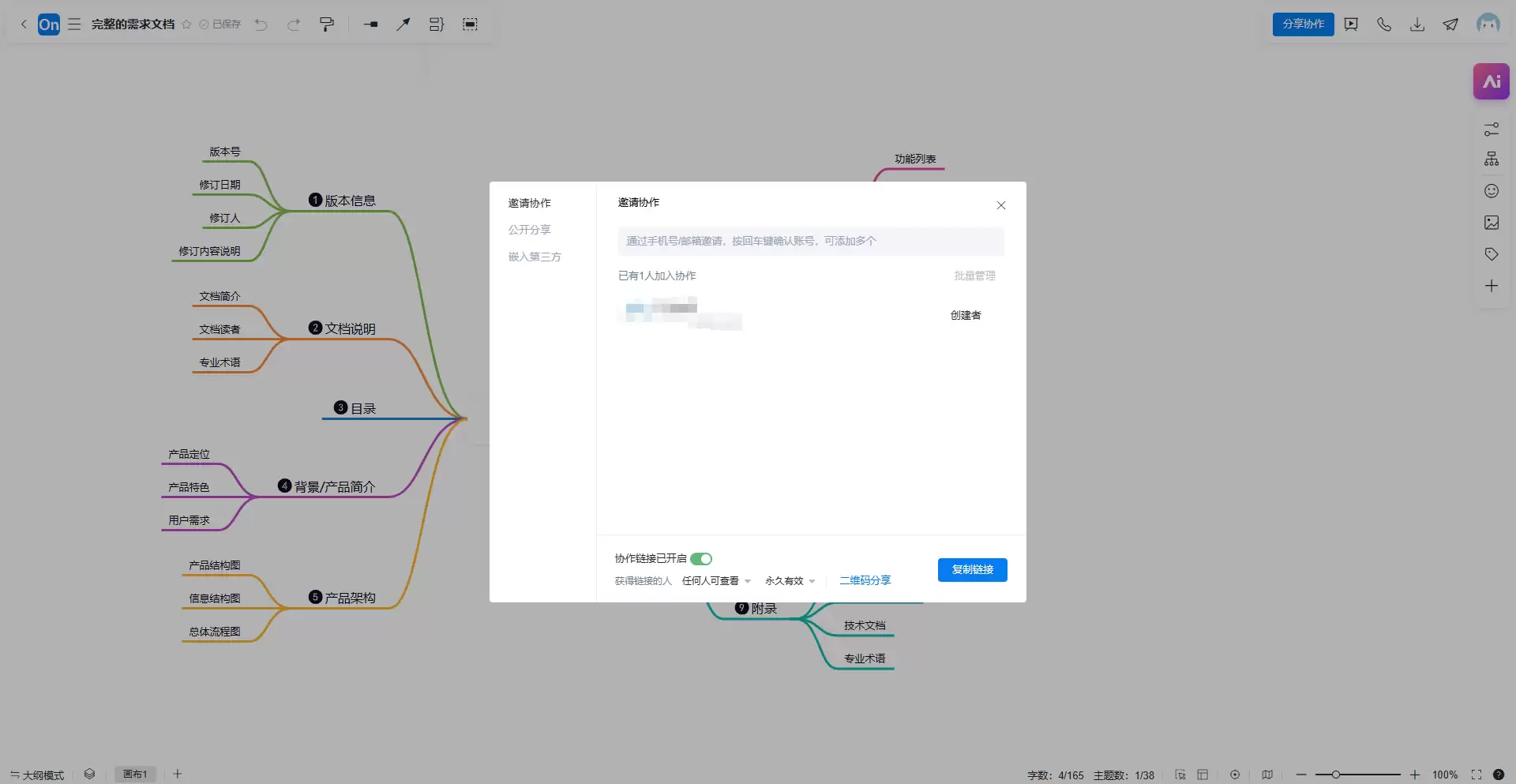
Task: Expand the 任何人可查看 permission dropdown
Action: (716, 581)
